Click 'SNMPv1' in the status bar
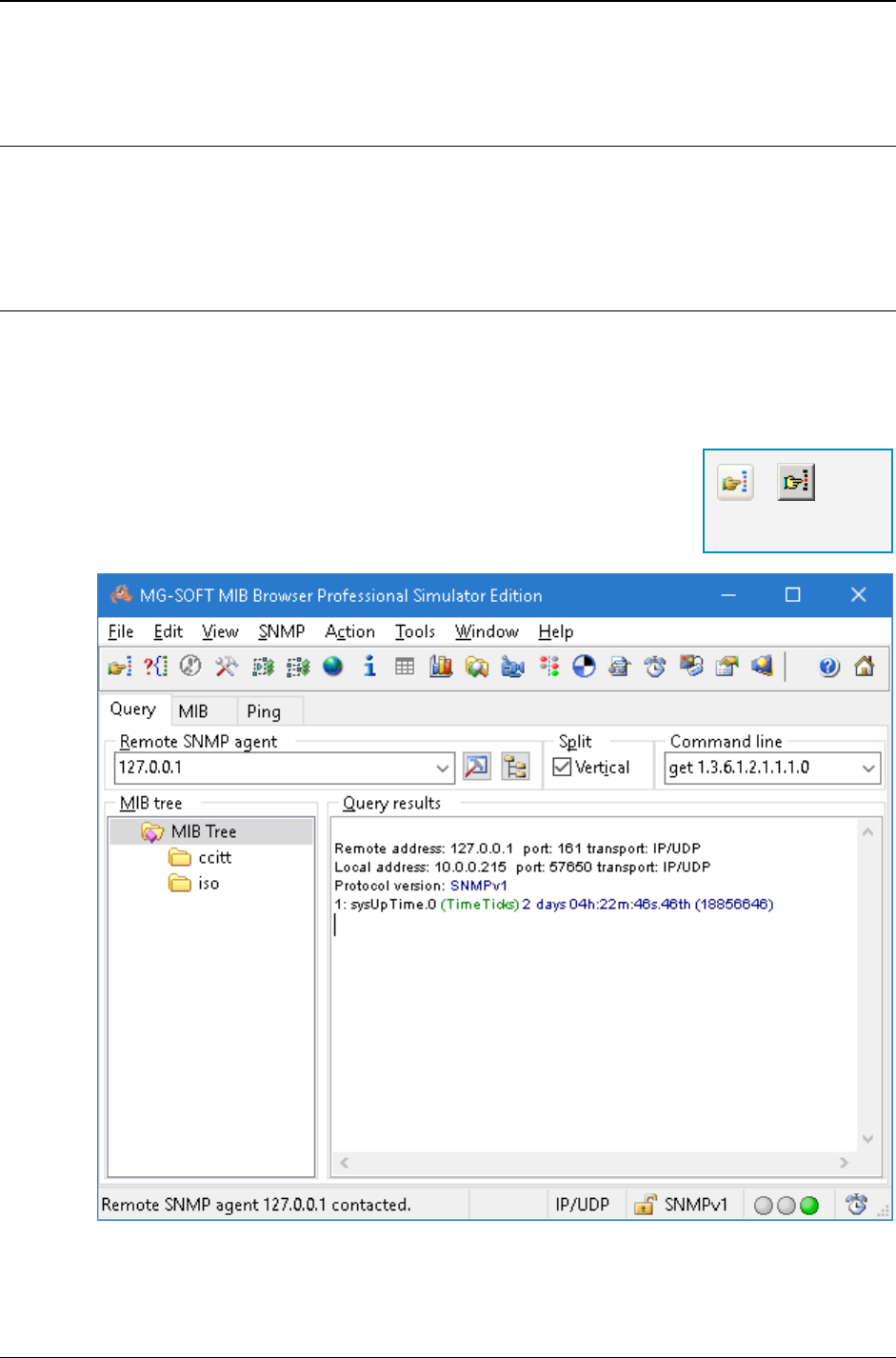 696,1205
